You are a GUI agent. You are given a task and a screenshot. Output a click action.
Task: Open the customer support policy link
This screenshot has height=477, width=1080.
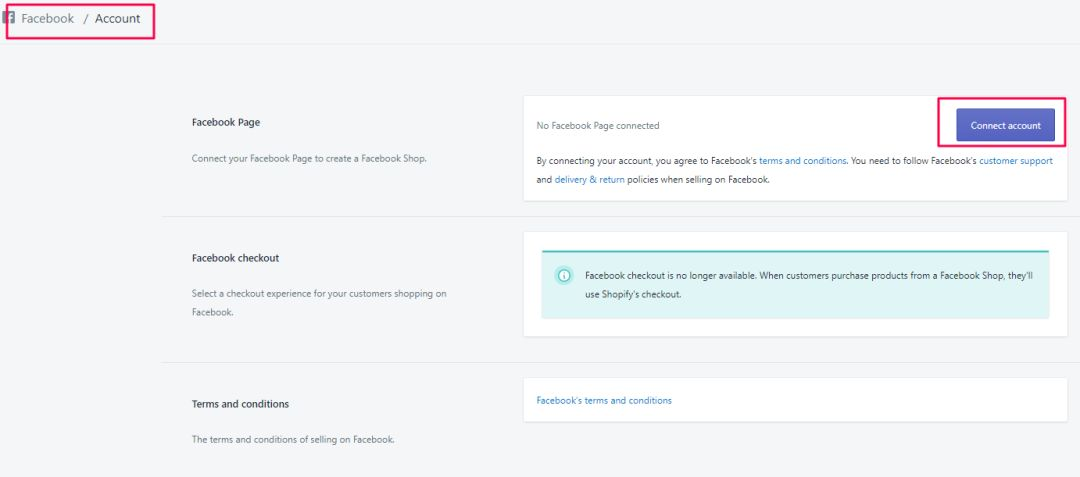click(1016, 160)
